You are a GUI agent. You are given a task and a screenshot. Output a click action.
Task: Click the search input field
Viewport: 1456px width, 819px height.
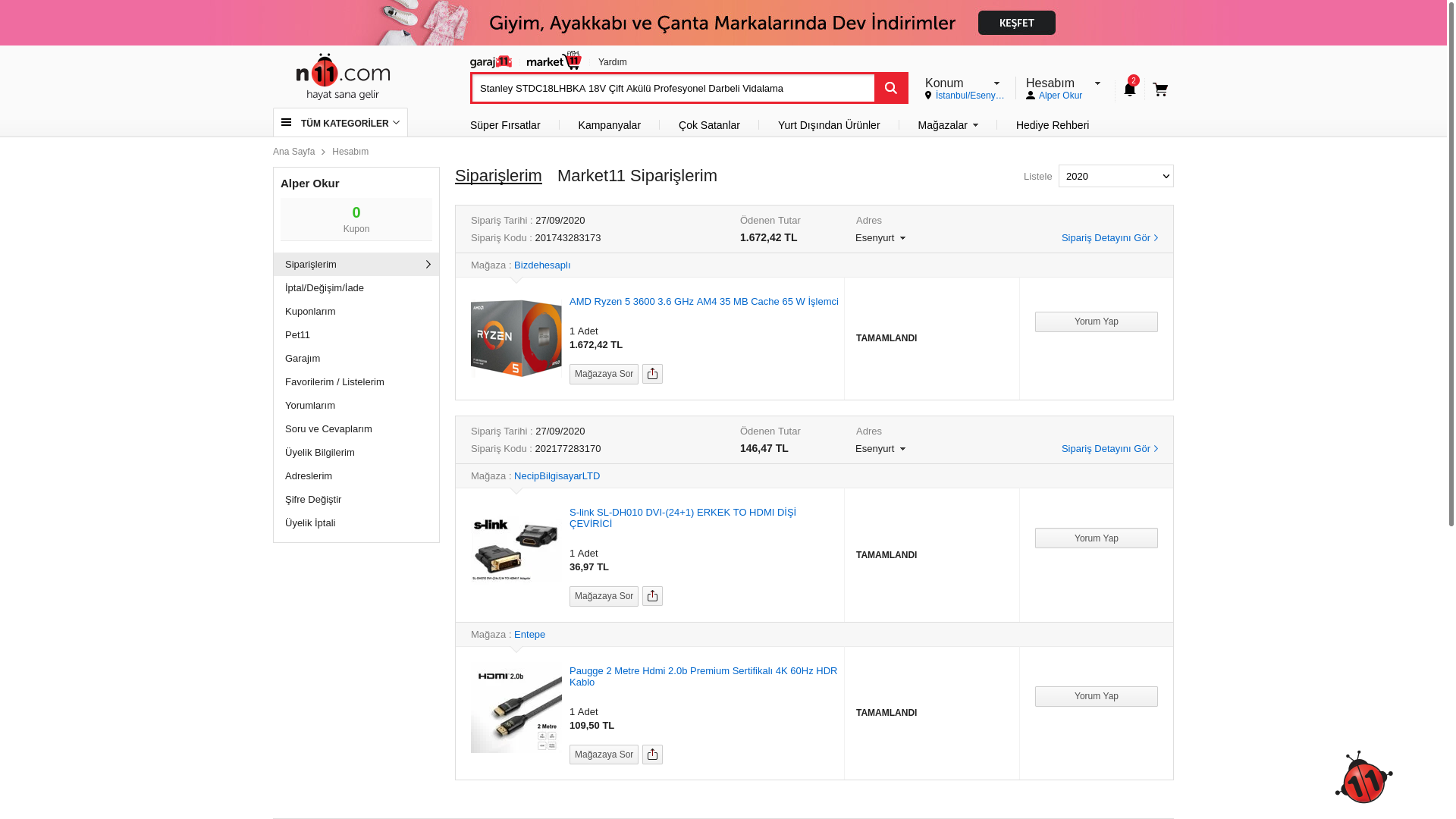pos(673,88)
